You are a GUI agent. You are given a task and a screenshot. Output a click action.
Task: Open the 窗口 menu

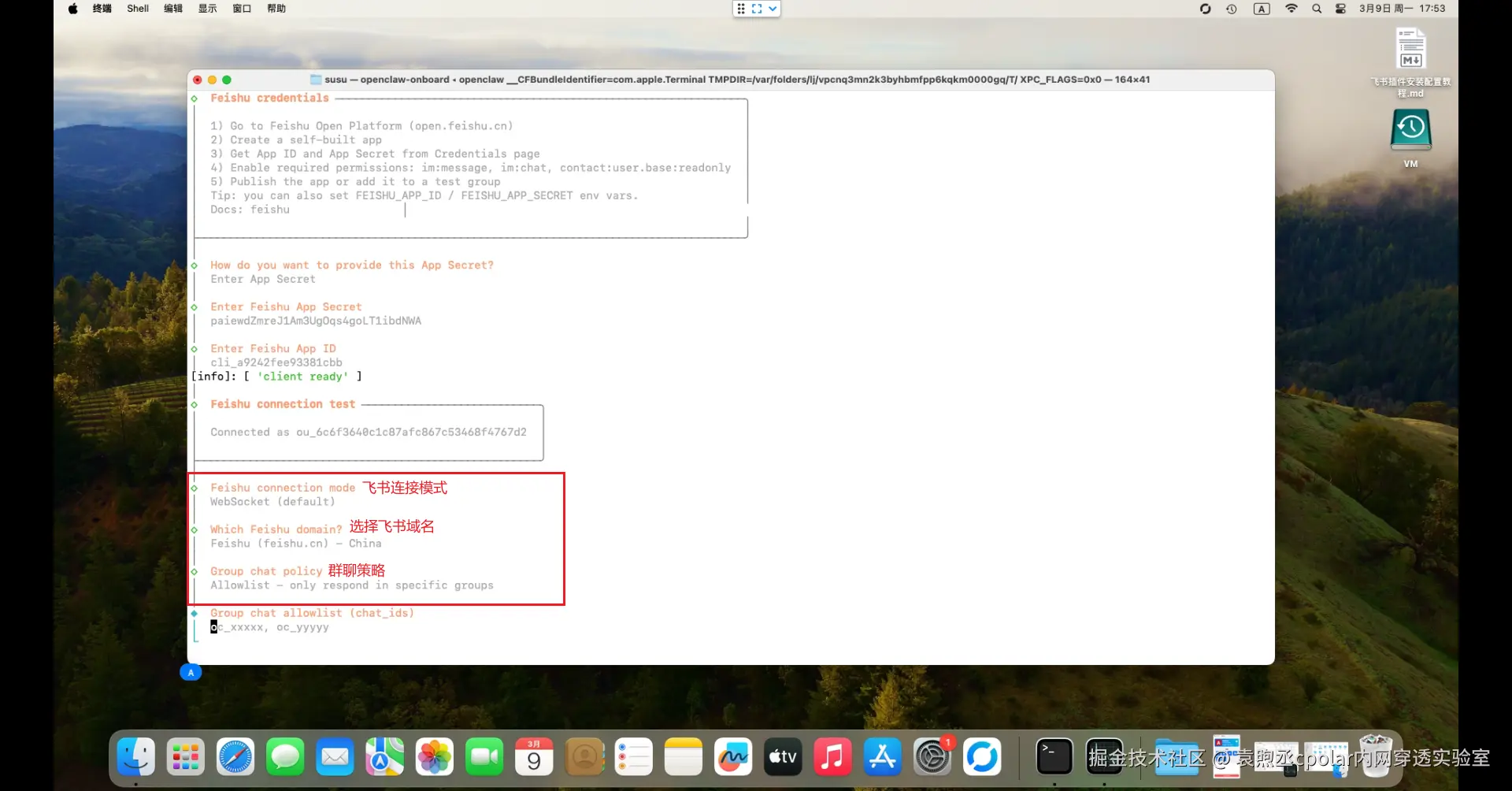[x=242, y=9]
